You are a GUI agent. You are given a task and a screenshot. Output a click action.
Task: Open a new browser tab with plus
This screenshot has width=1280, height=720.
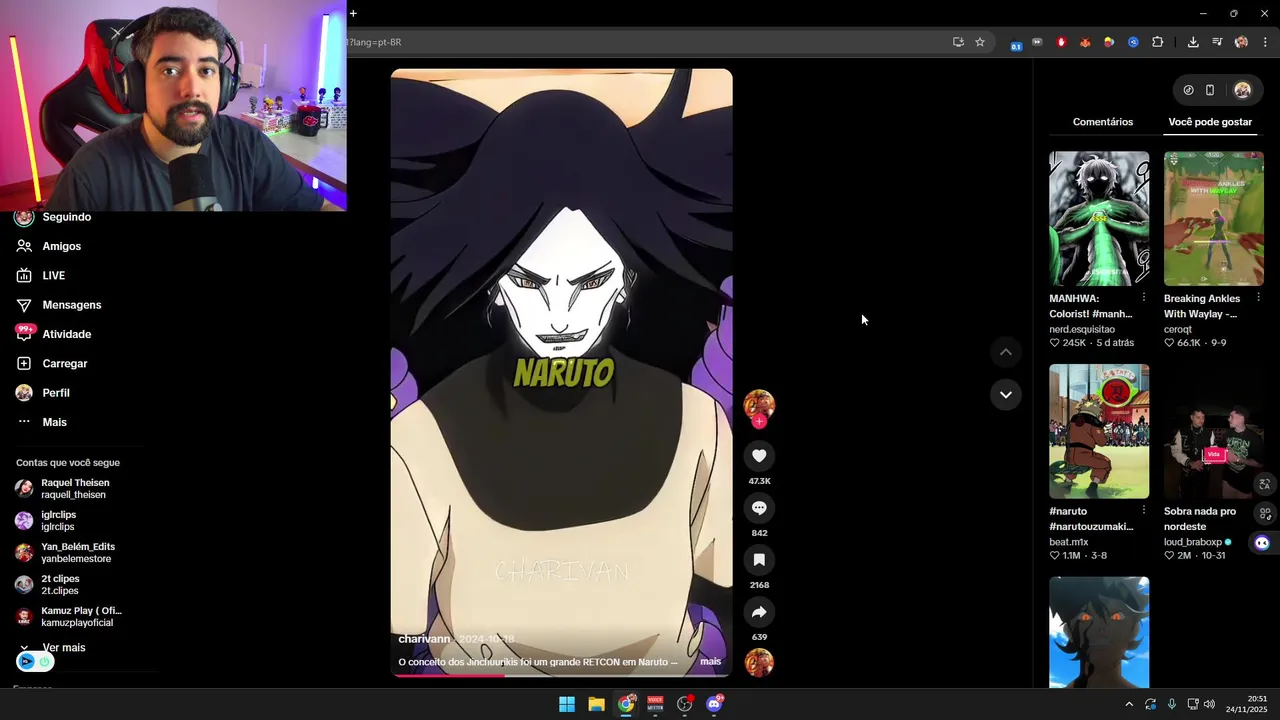[353, 13]
